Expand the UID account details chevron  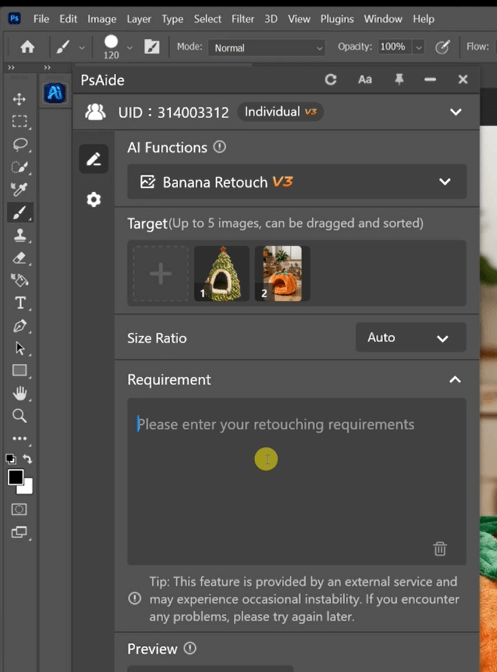tap(455, 112)
